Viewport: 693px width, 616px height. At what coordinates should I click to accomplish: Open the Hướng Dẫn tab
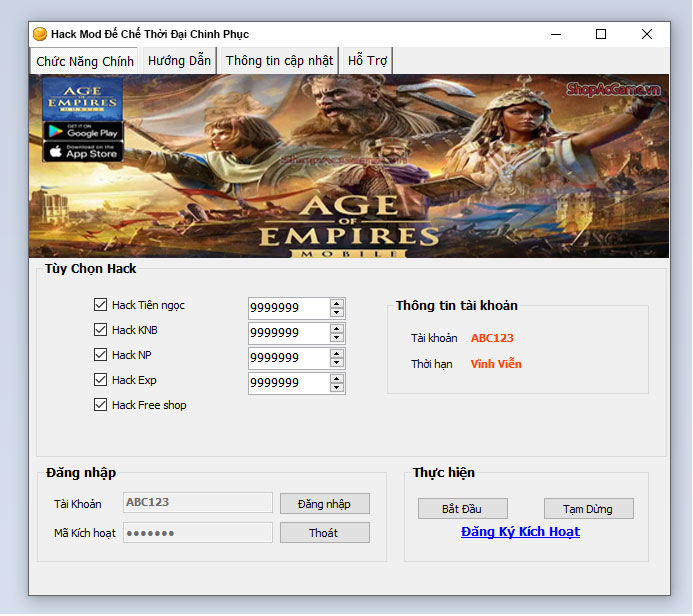tap(179, 61)
